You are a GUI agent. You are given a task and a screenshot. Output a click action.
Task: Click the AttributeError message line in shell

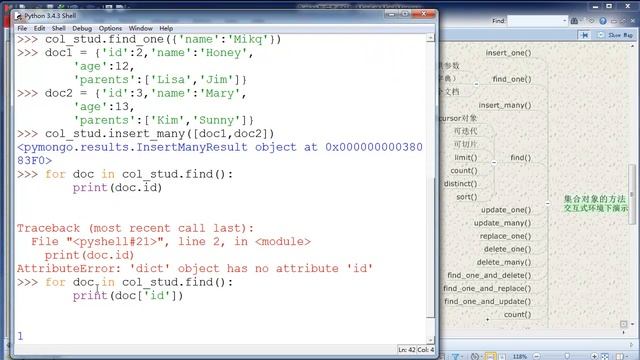click(195, 268)
